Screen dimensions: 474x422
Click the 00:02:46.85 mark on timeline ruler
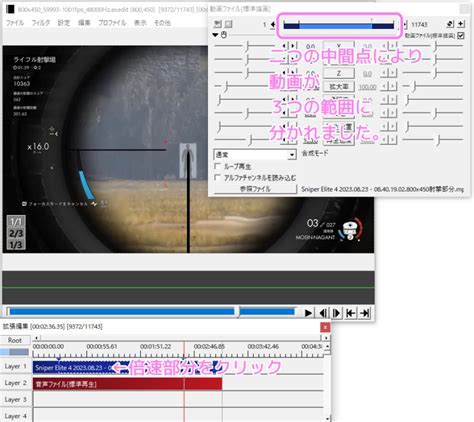point(209,347)
